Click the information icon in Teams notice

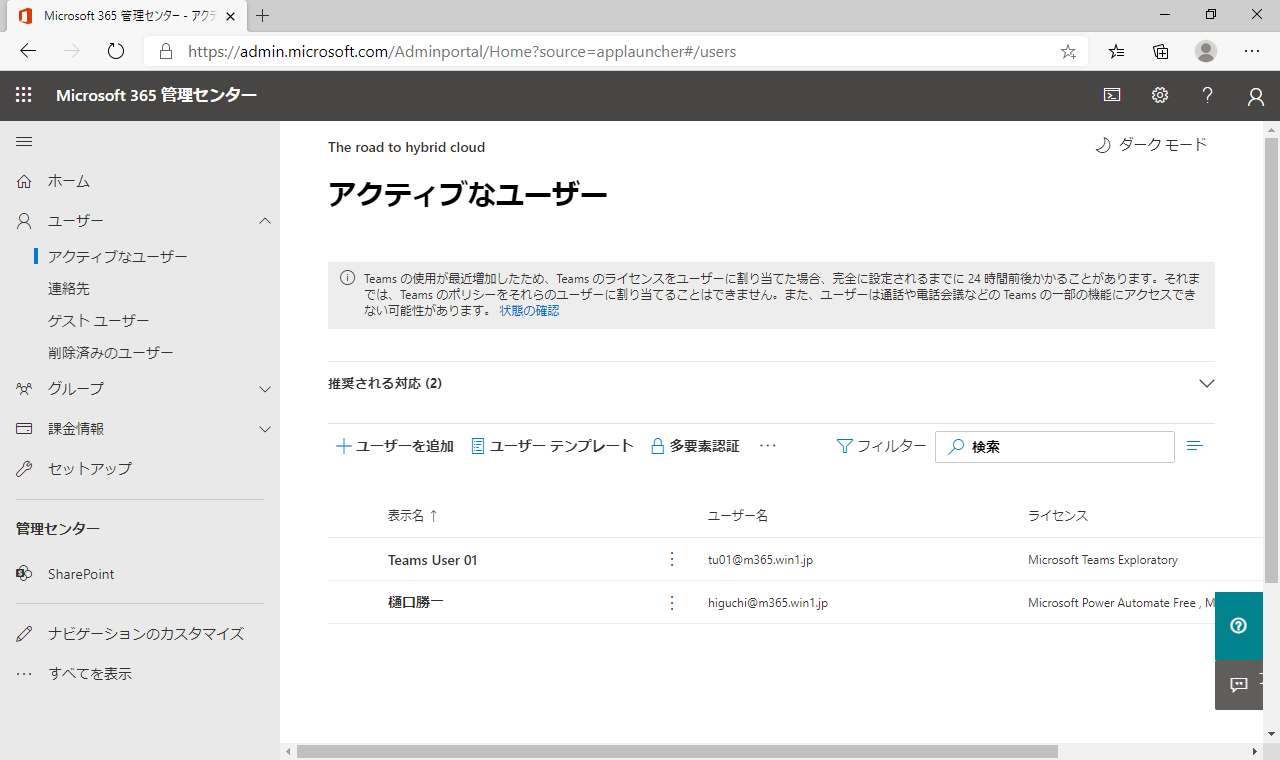coord(347,278)
